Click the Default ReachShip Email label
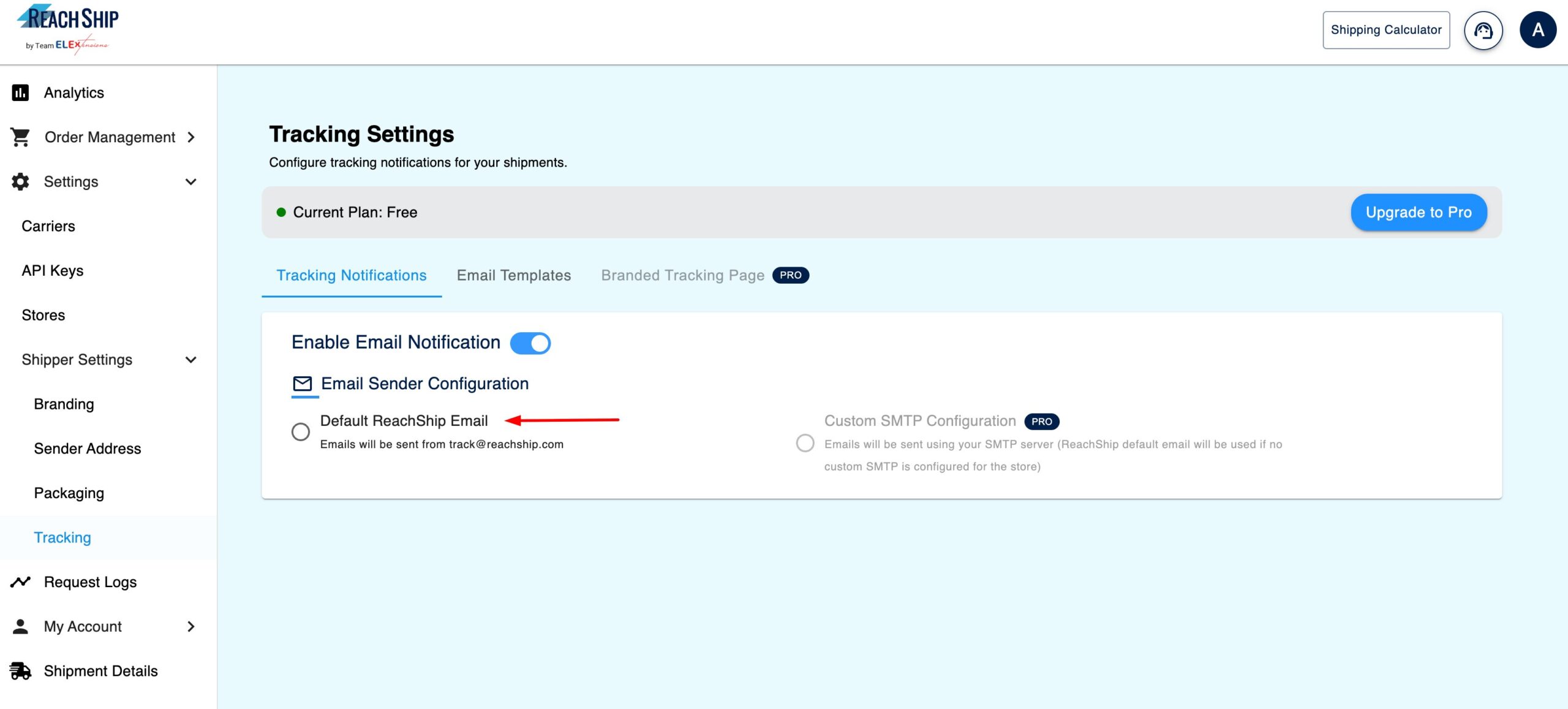 coord(404,421)
